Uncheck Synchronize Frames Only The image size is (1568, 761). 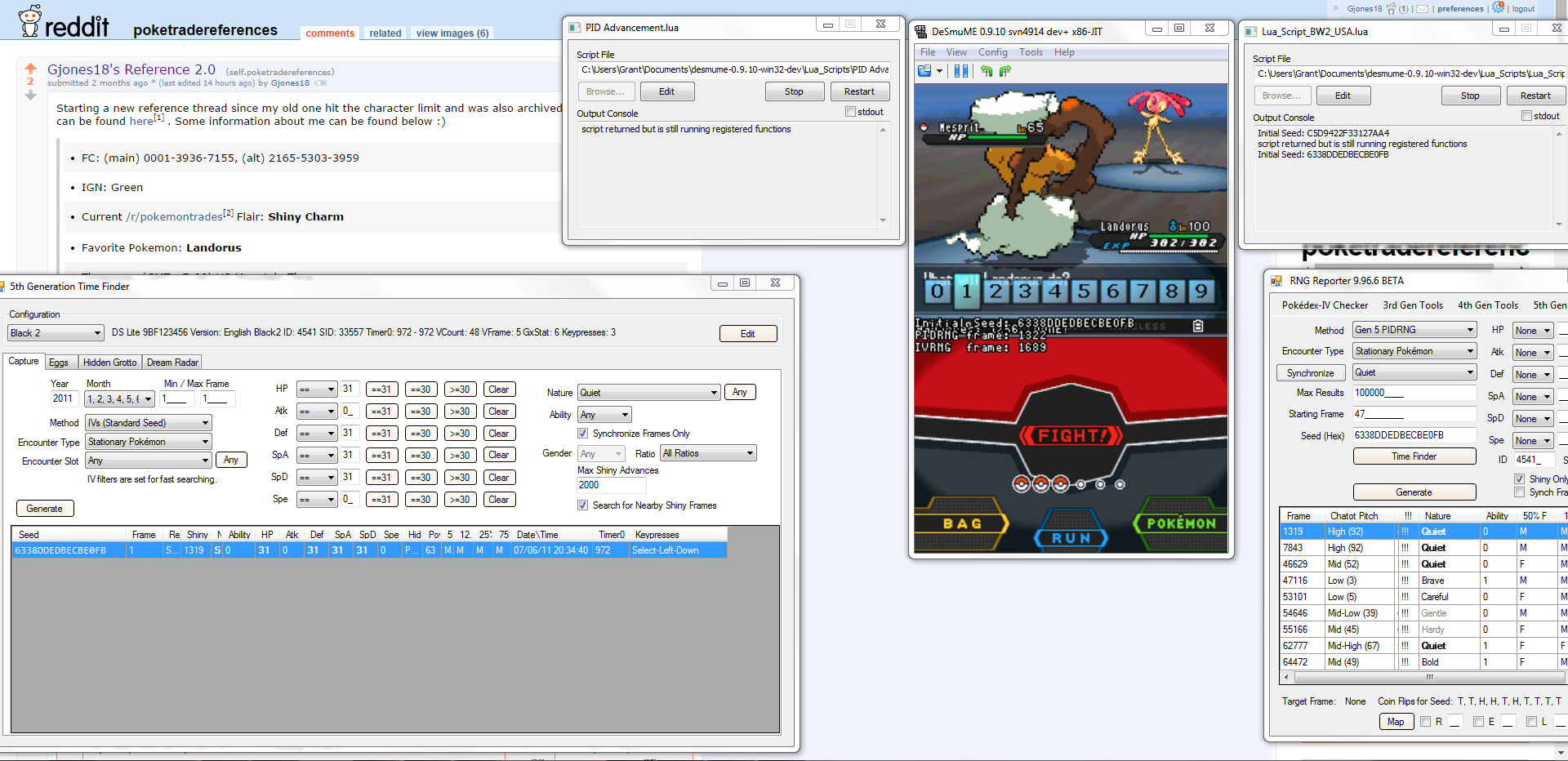coord(582,434)
